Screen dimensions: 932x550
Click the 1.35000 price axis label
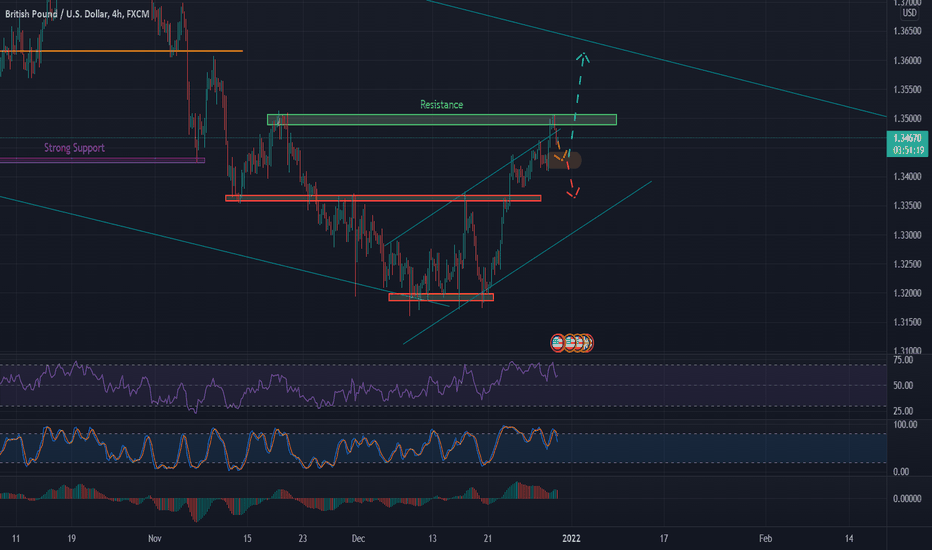[907, 119]
